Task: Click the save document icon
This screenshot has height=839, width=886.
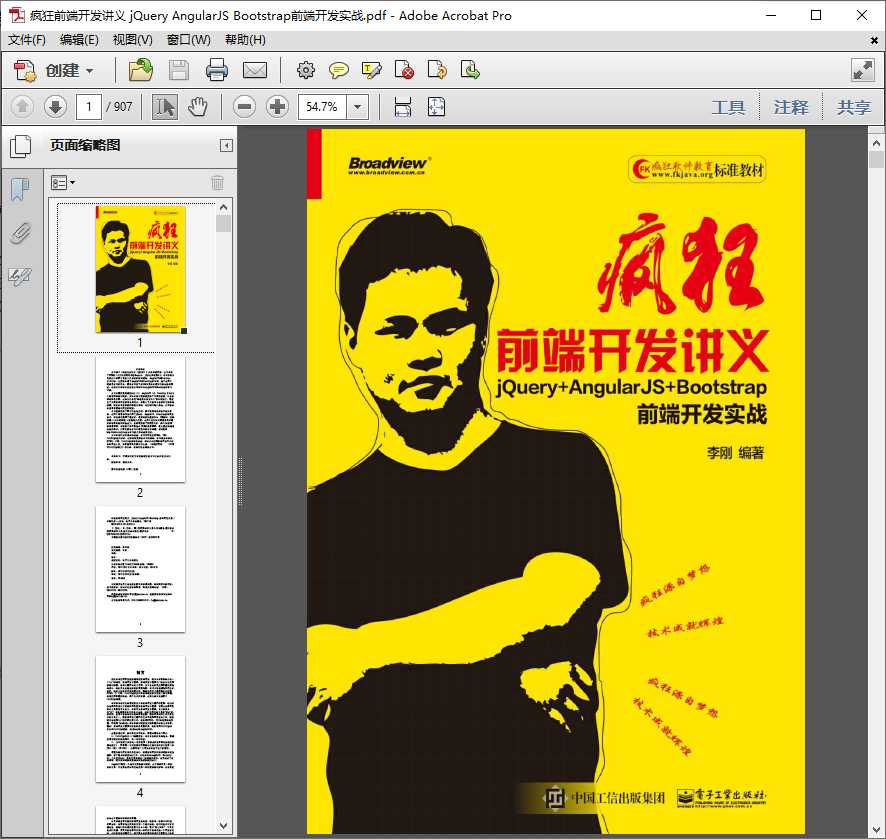Action: click(178, 70)
